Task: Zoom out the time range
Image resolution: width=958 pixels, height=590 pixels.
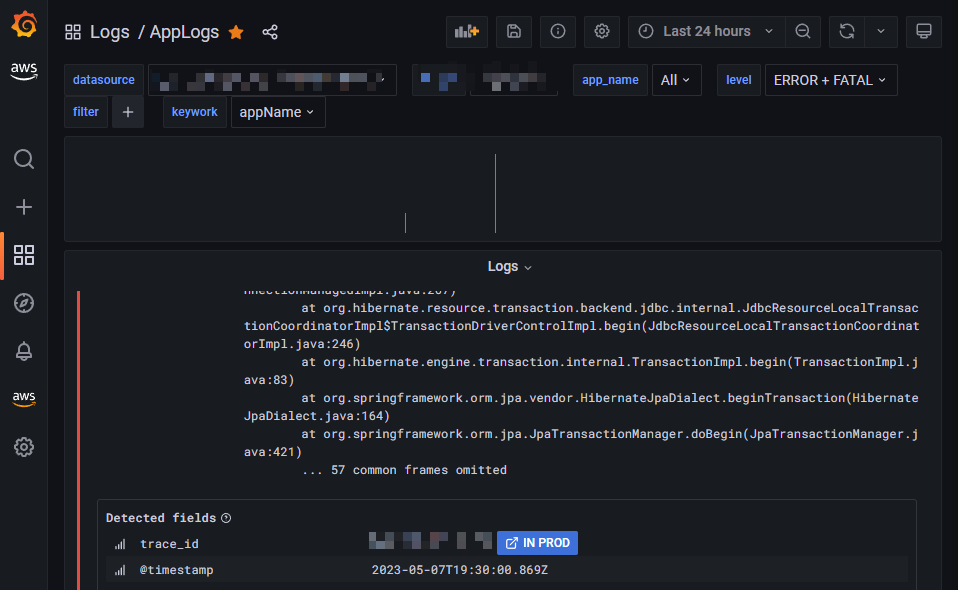Action: [803, 31]
